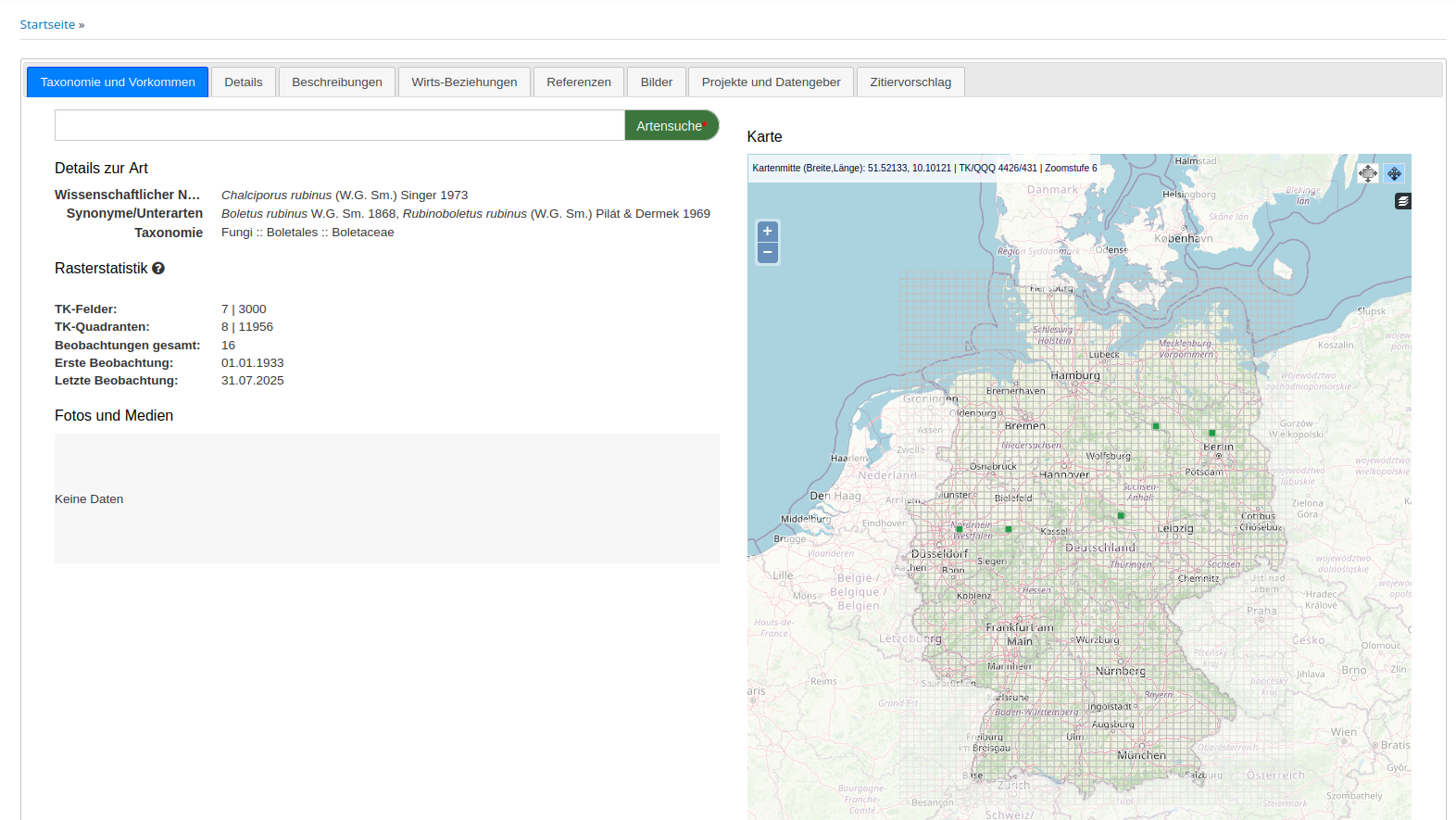
Task: Switch to the Beschreibungen tab
Action: point(336,82)
